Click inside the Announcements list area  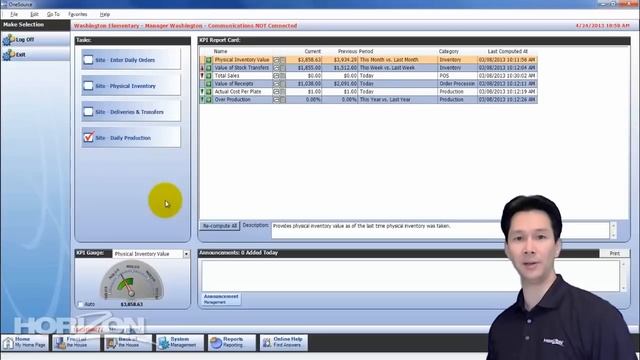410,276
